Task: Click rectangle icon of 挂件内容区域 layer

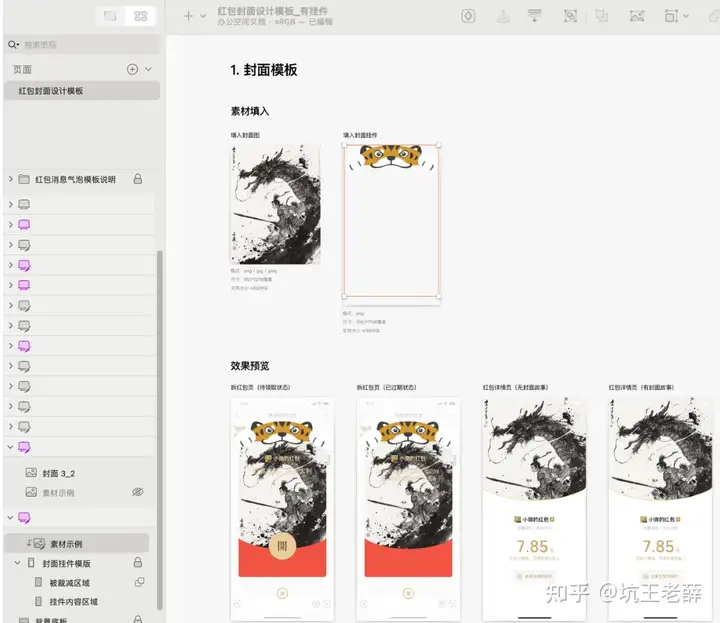Action: (x=39, y=601)
